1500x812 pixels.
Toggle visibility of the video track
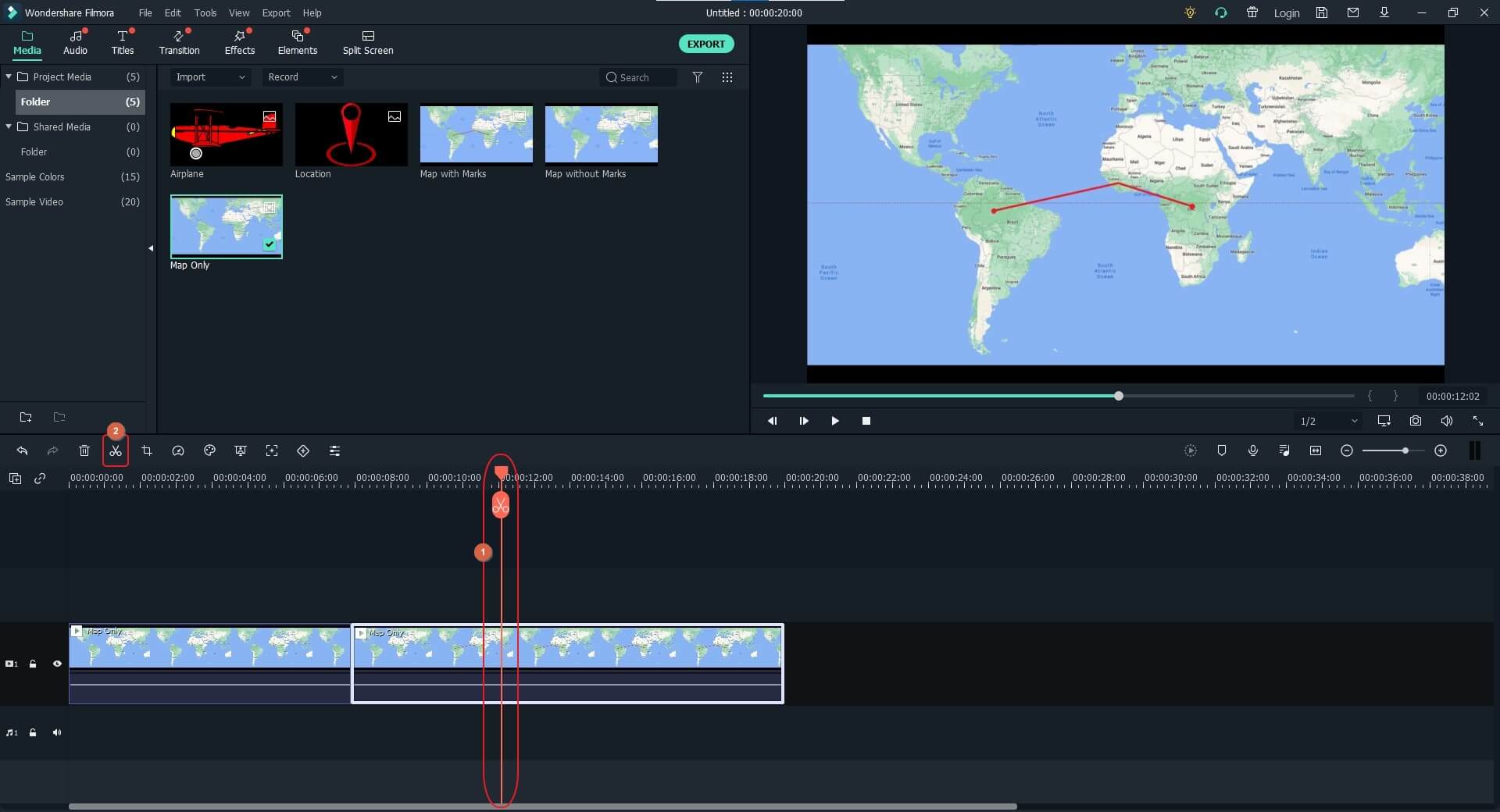[57, 664]
